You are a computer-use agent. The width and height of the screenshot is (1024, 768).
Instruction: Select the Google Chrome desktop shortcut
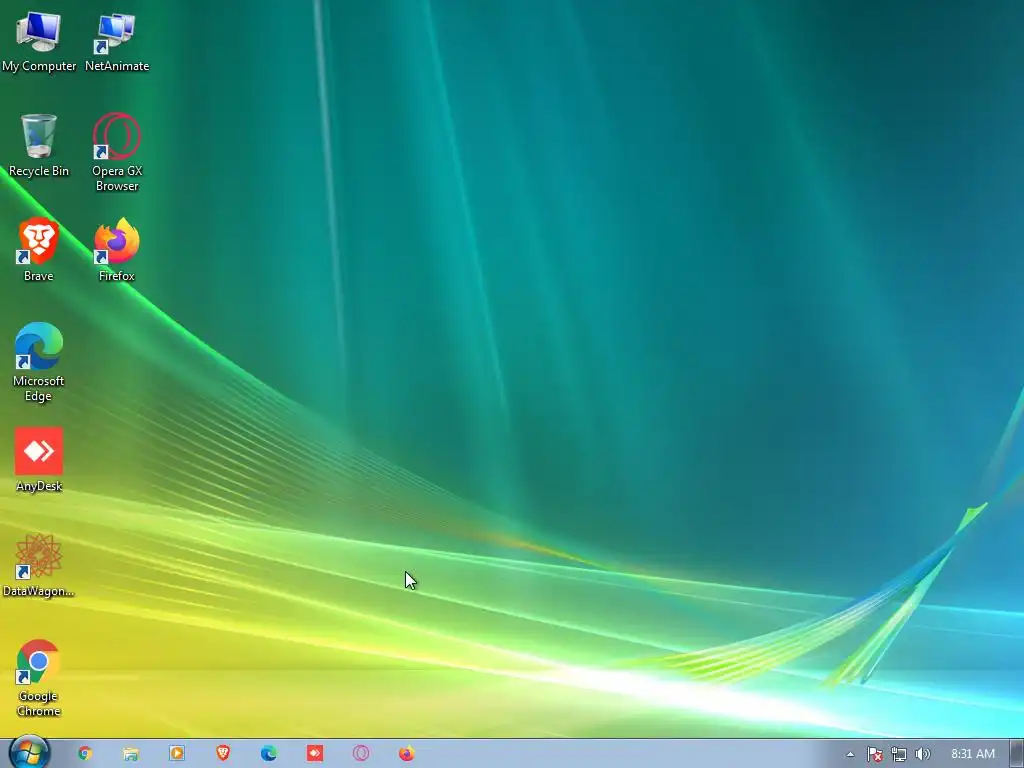click(39, 679)
